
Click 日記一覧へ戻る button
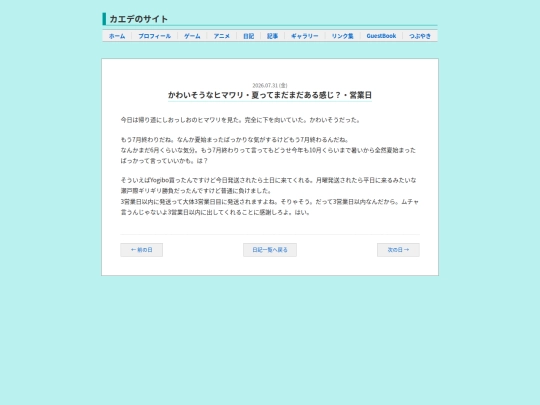click(270, 250)
